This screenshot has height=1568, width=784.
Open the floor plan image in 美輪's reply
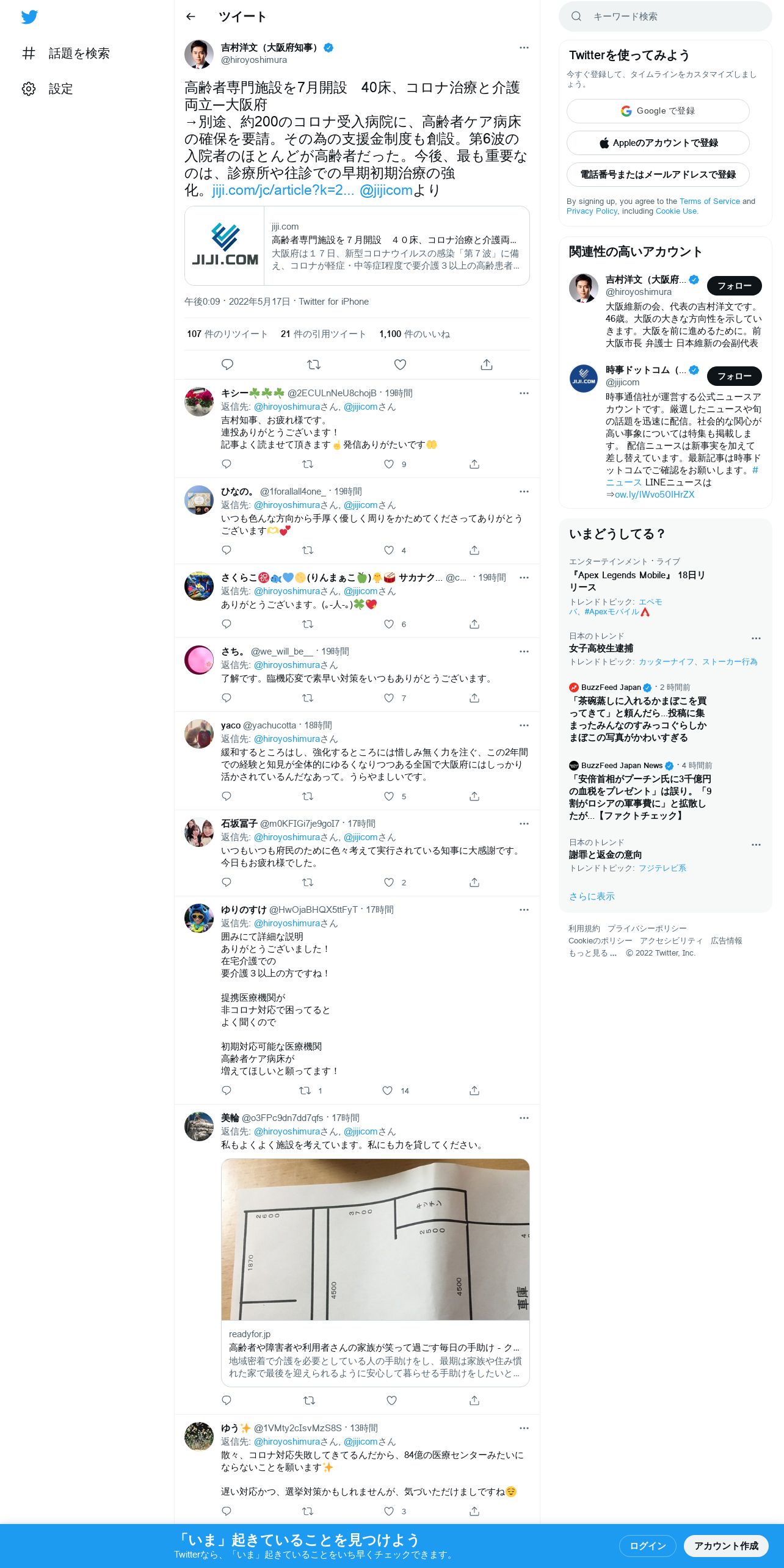[375, 1240]
